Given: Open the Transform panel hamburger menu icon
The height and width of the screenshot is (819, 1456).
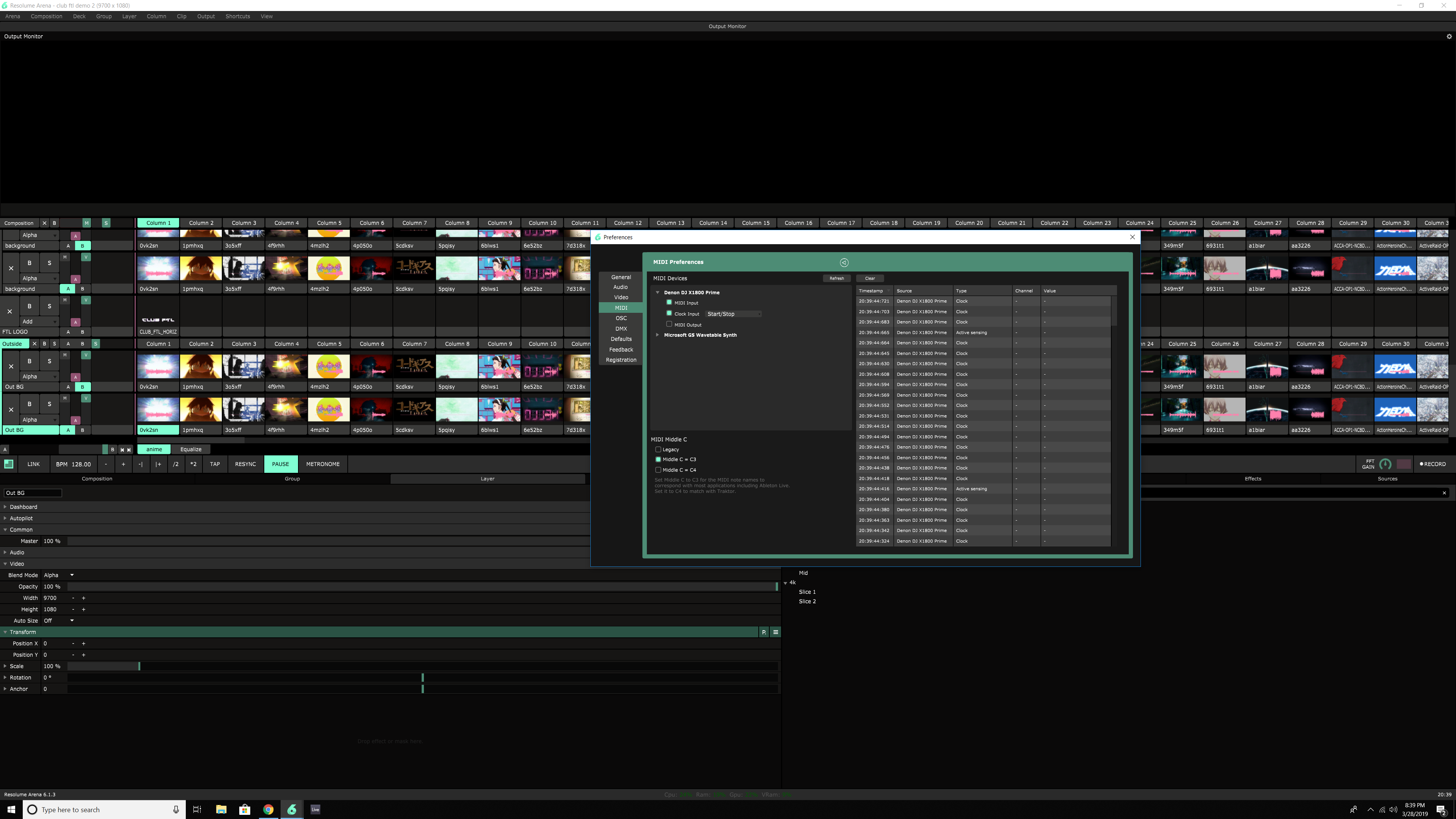Looking at the screenshot, I should (775, 632).
